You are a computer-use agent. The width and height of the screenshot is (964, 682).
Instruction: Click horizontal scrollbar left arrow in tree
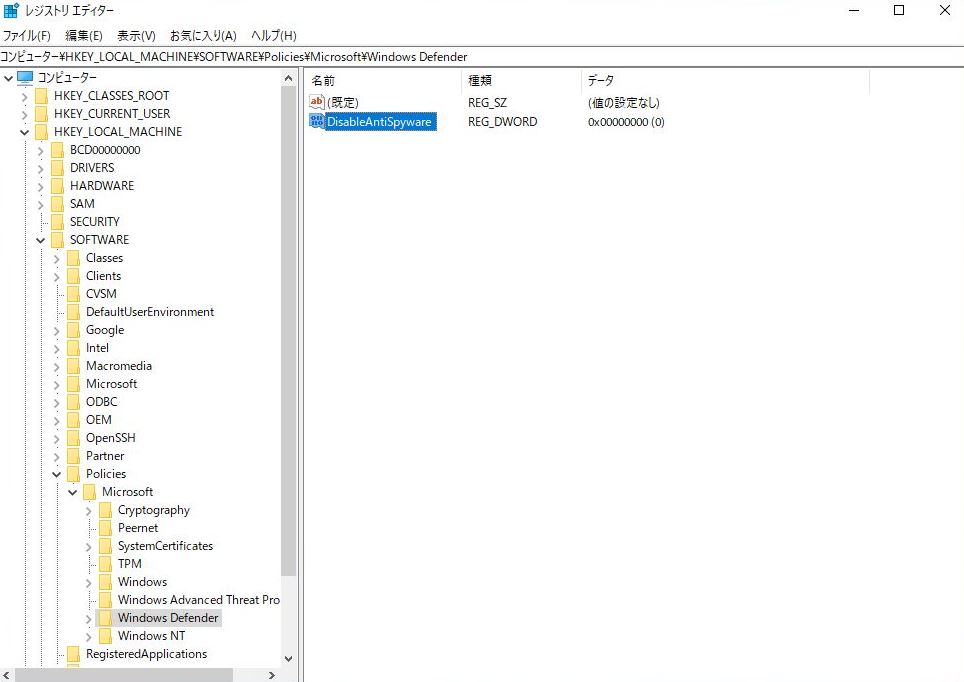(x=7, y=675)
